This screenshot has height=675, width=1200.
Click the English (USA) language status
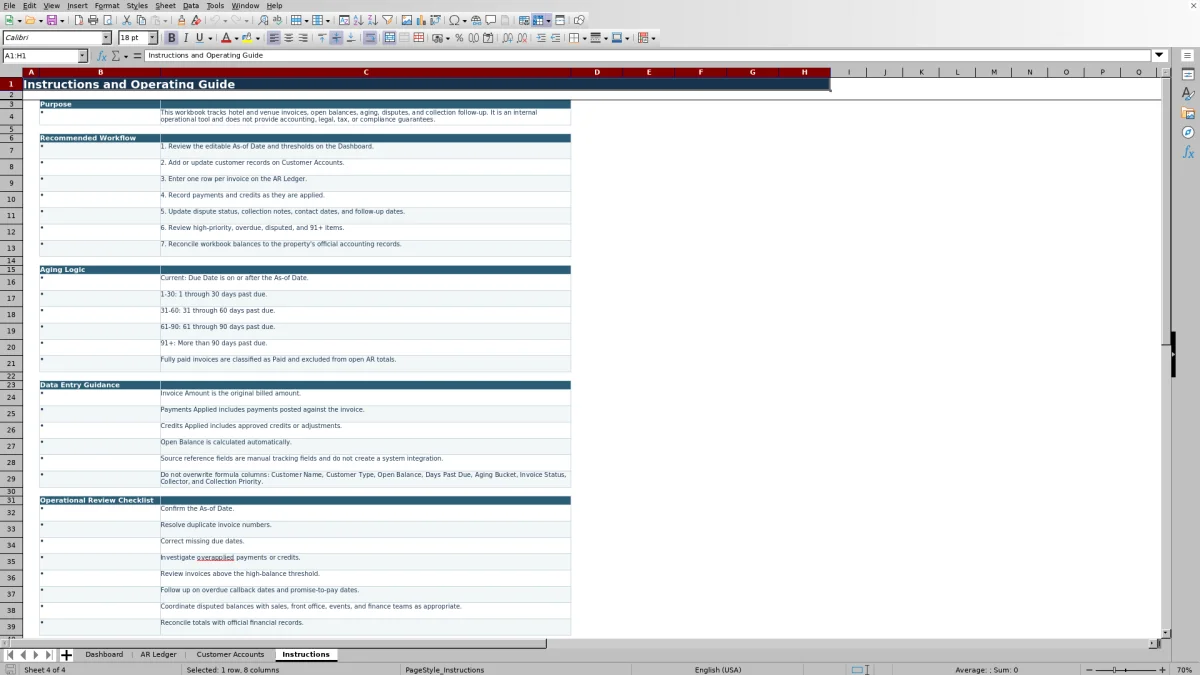[718, 670]
